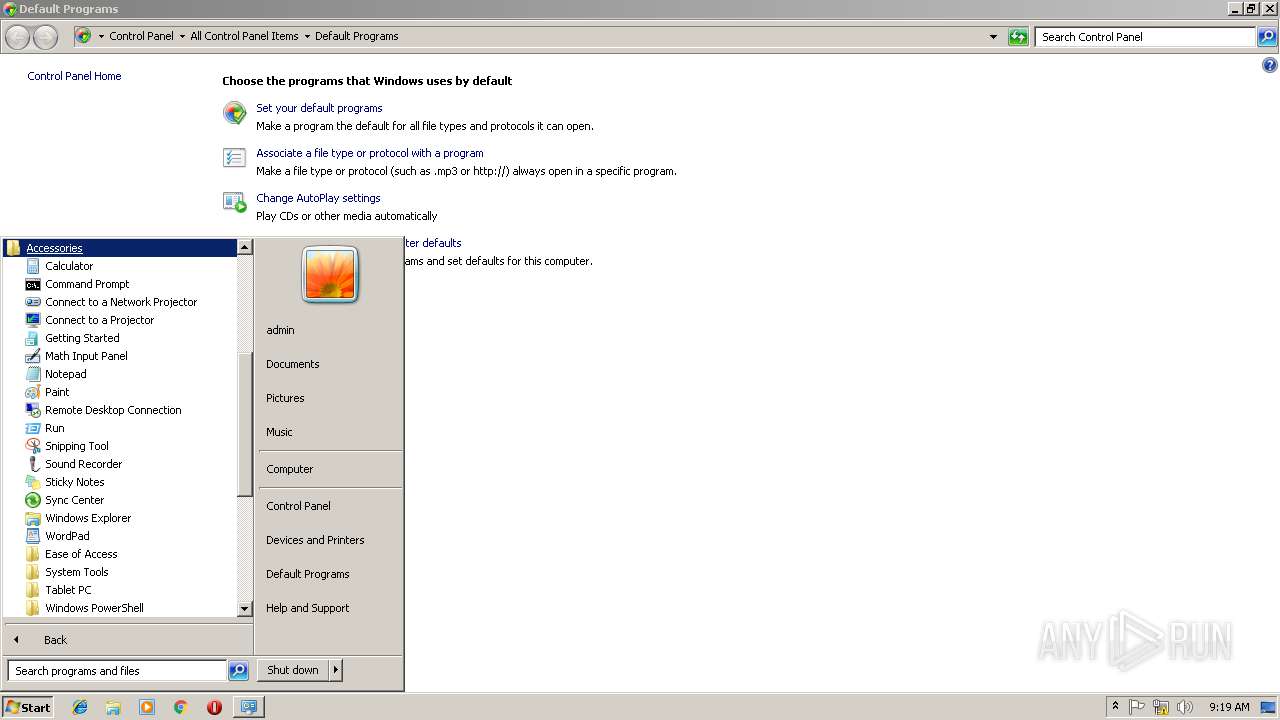Open WordPad icon
This screenshot has width=1280, height=720.
click(x=33, y=536)
